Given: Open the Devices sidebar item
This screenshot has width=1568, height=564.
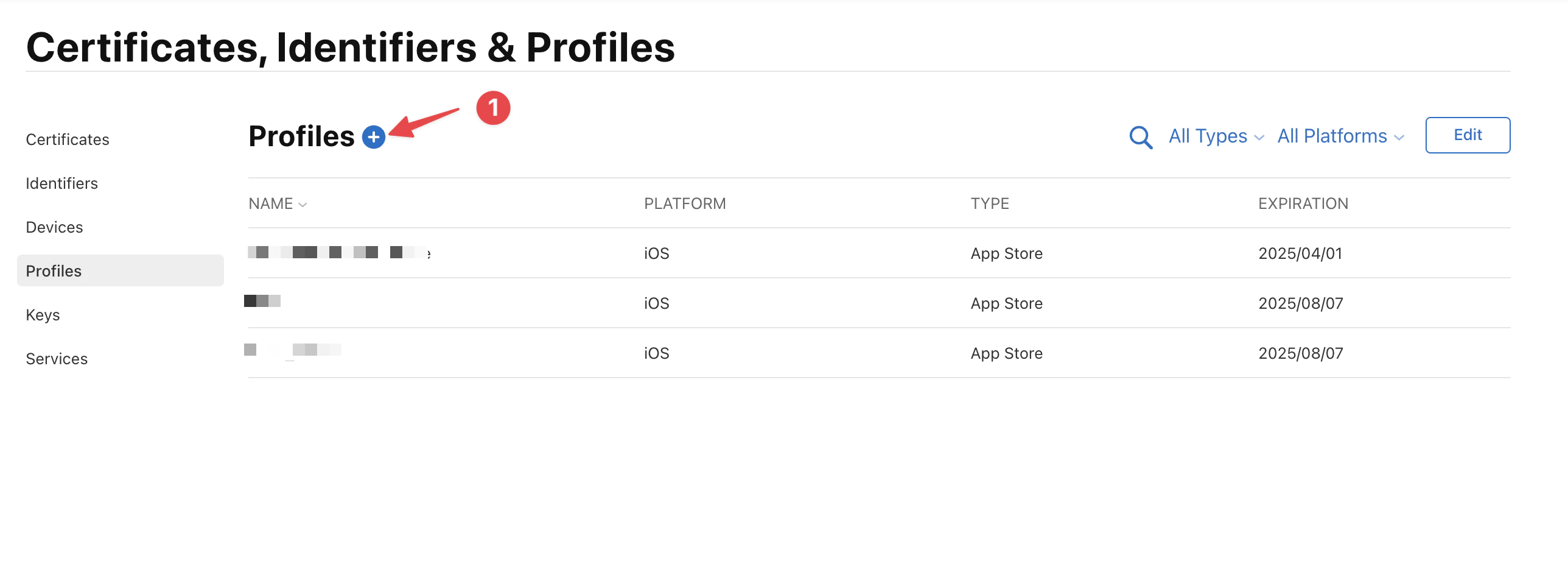Looking at the screenshot, I should 54,227.
